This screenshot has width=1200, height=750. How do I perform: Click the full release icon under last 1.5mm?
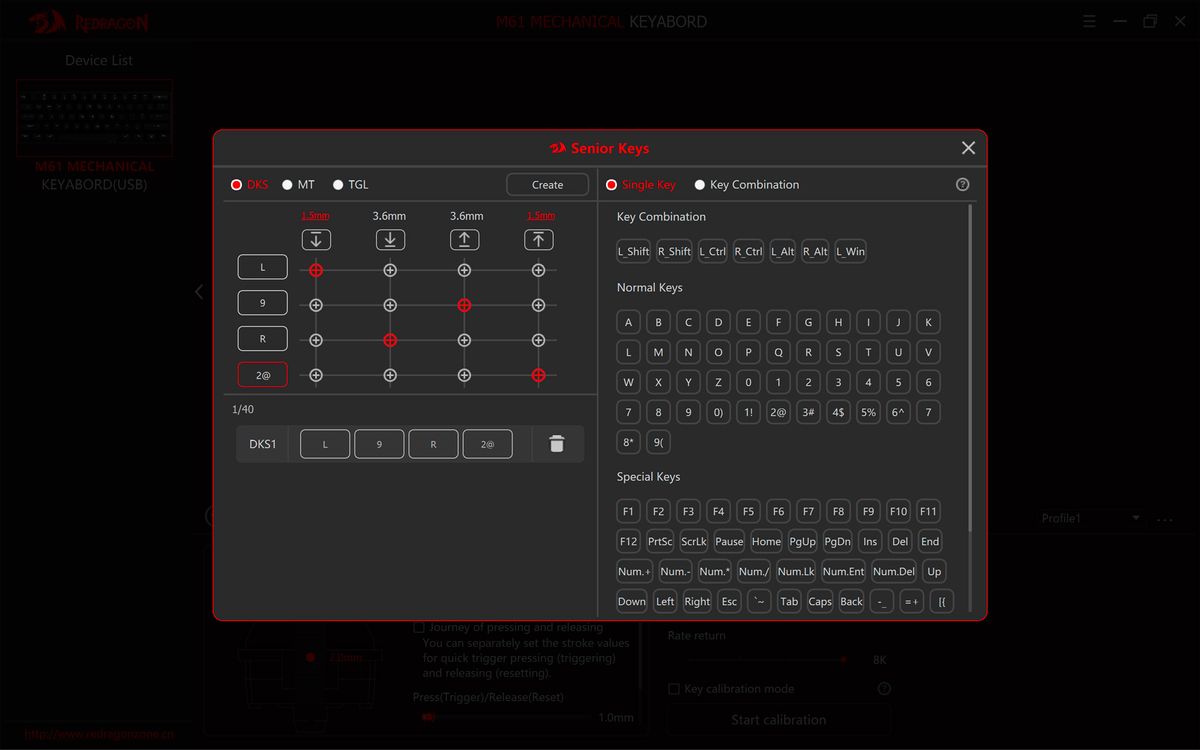[538, 240]
